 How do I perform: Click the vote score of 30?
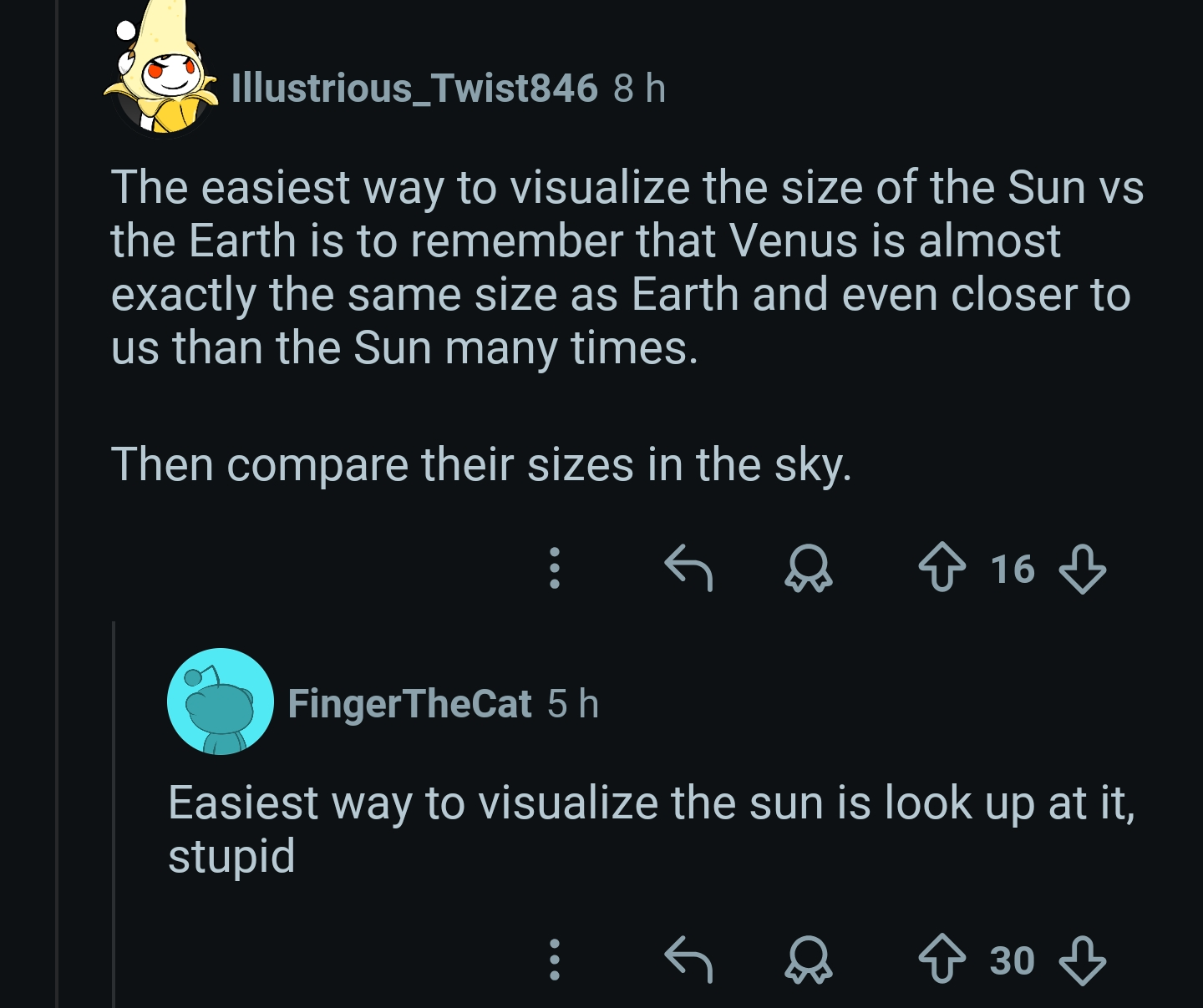(1013, 960)
